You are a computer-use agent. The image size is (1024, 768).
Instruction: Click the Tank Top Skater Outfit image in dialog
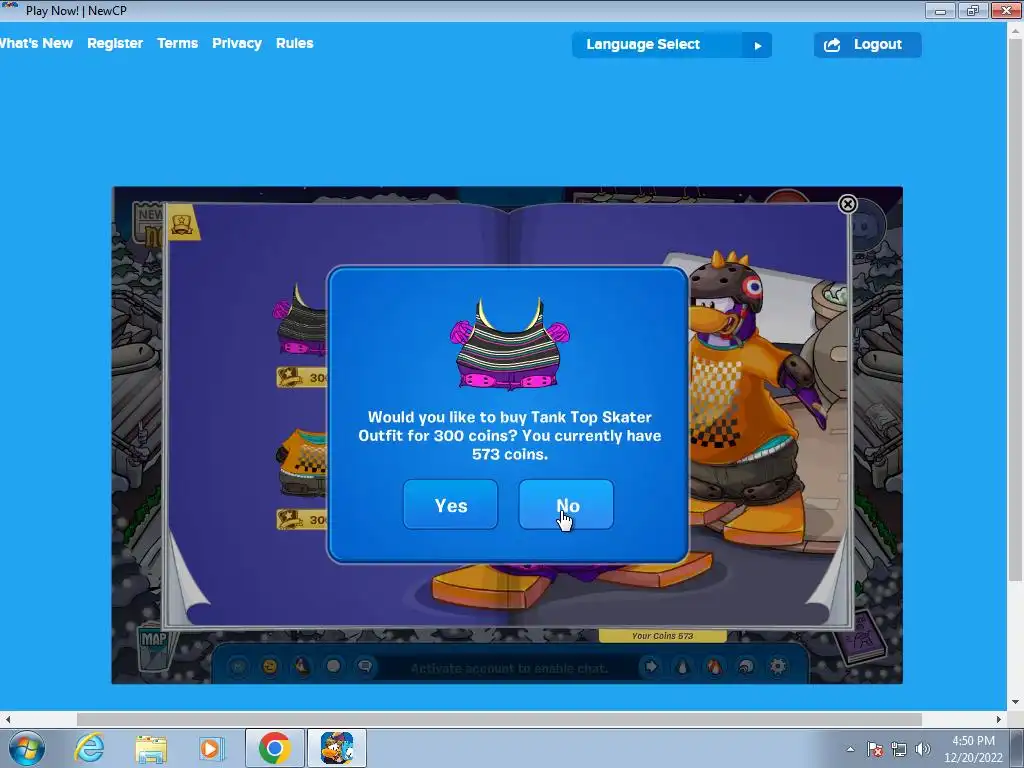click(x=509, y=344)
